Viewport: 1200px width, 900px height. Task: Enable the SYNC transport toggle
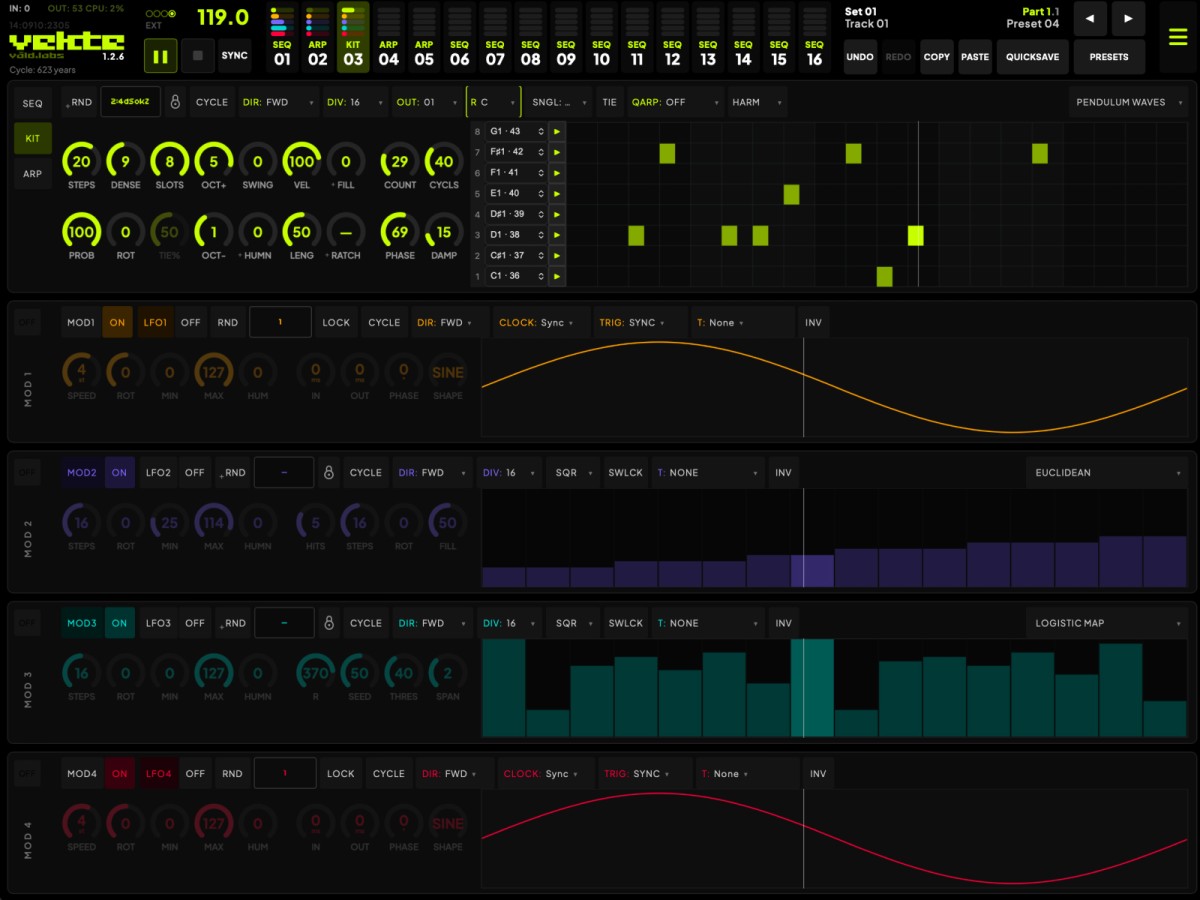(235, 56)
